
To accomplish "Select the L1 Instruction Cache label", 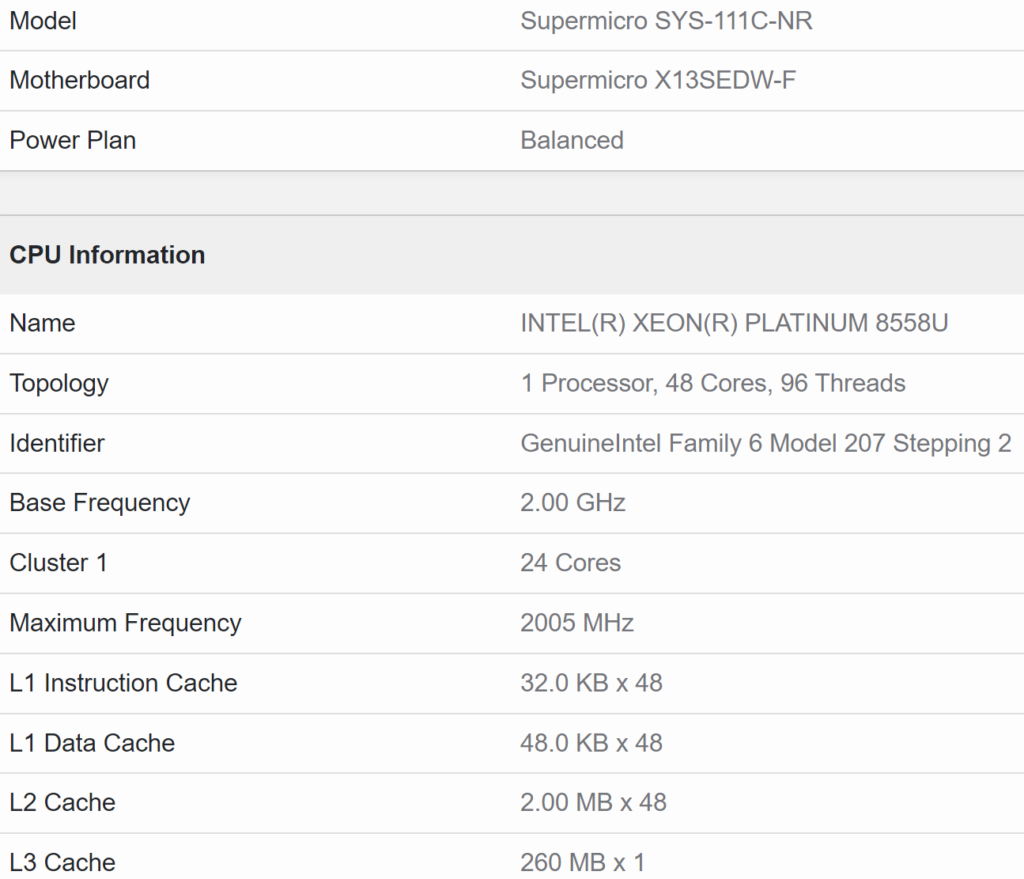I will point(123,683).
